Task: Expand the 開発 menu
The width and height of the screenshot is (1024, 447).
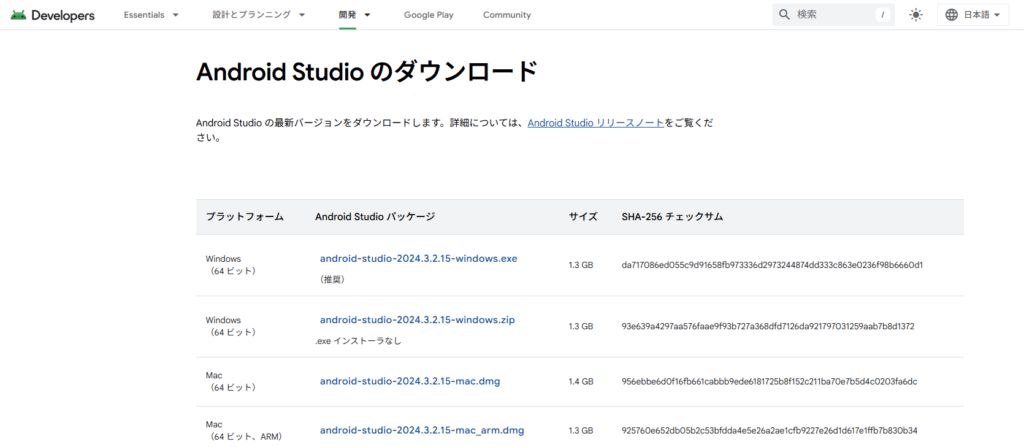Action: pos(355,14)
